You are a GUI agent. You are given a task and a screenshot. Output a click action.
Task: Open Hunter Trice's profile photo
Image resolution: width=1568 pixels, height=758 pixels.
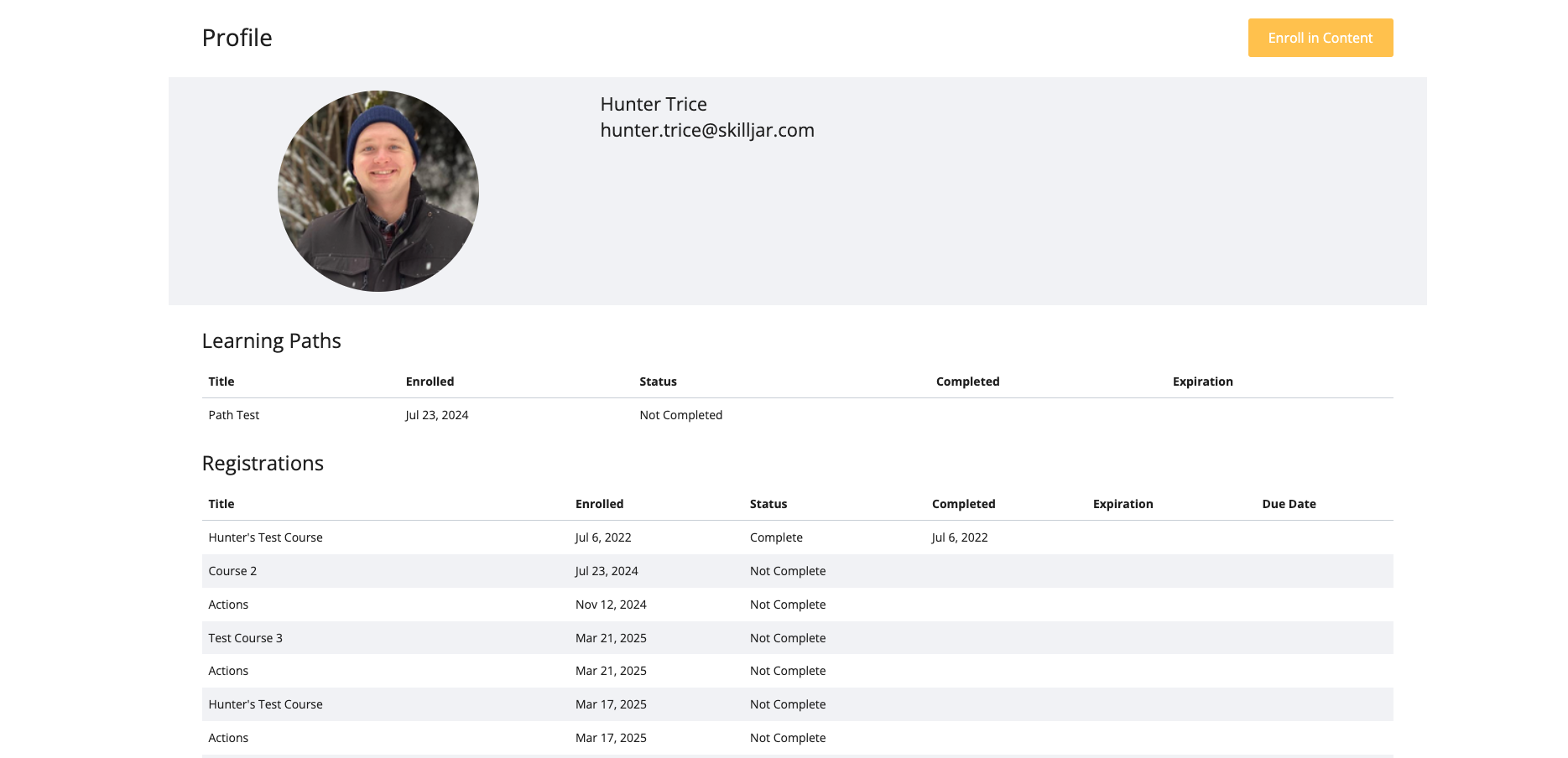pyautogui.click(x=378, y=191)
